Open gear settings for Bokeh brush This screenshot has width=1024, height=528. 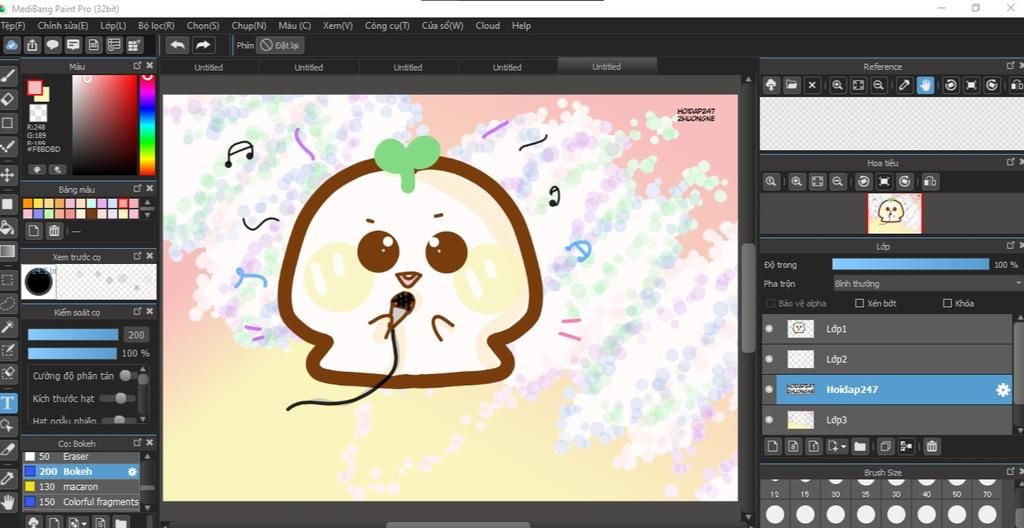133,471
